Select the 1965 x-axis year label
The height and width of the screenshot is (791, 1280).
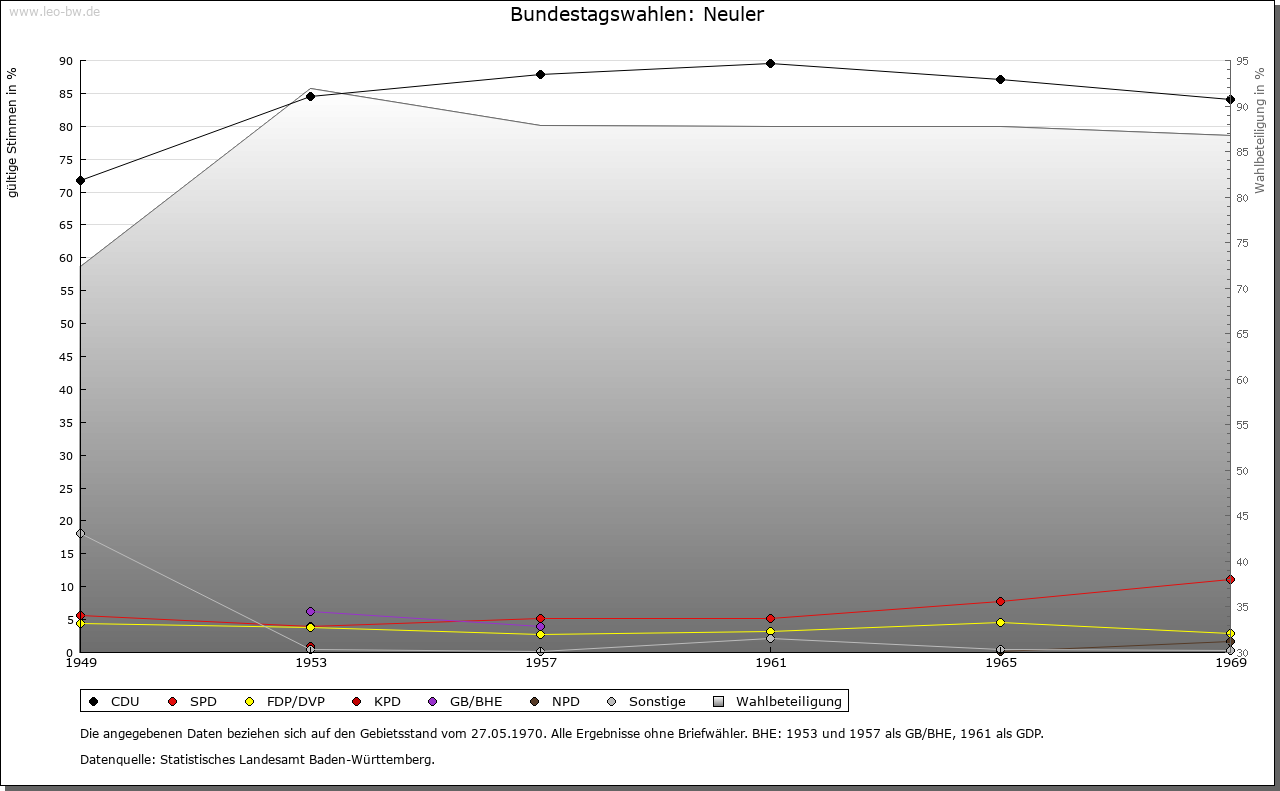pyautogui.click(x=1000, y=663)
